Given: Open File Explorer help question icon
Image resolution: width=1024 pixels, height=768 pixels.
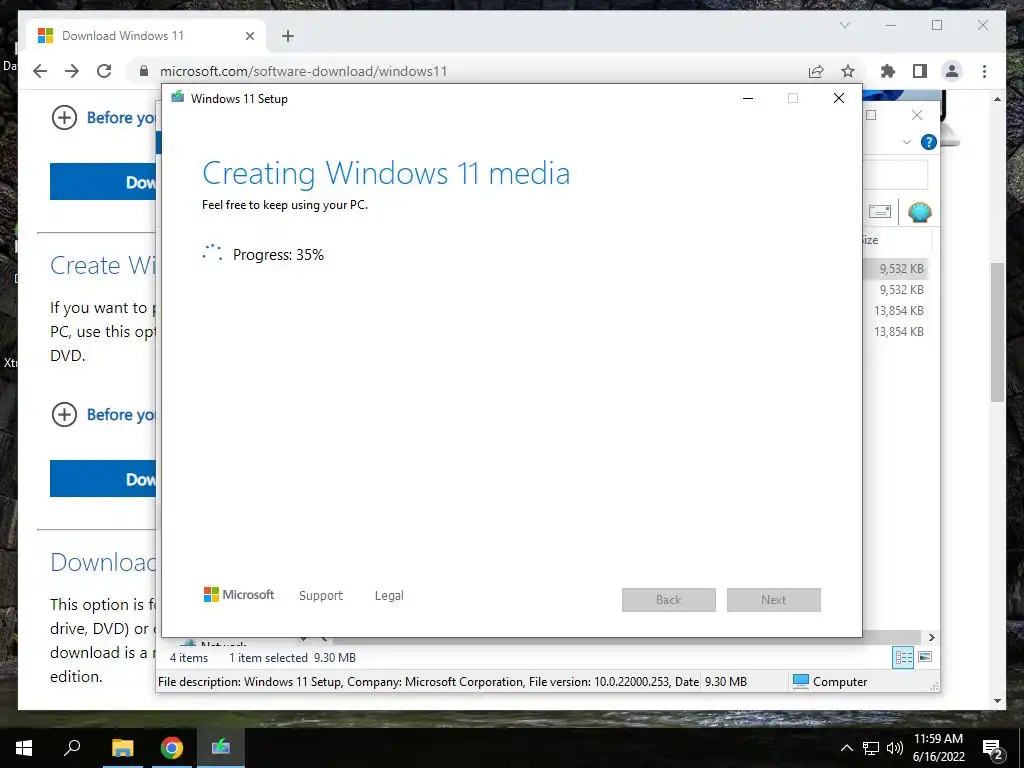Looking at the screenshot, I should pos(929,142).
